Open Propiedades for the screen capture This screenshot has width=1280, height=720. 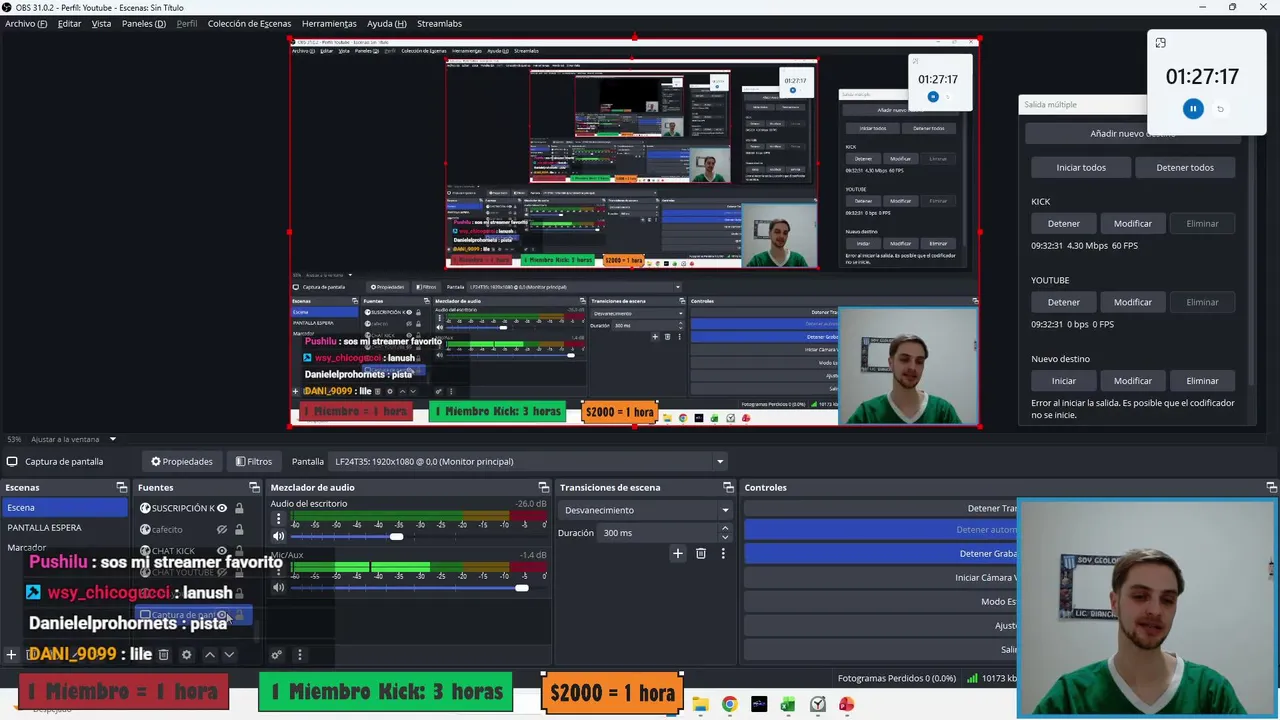pos(182,461)
